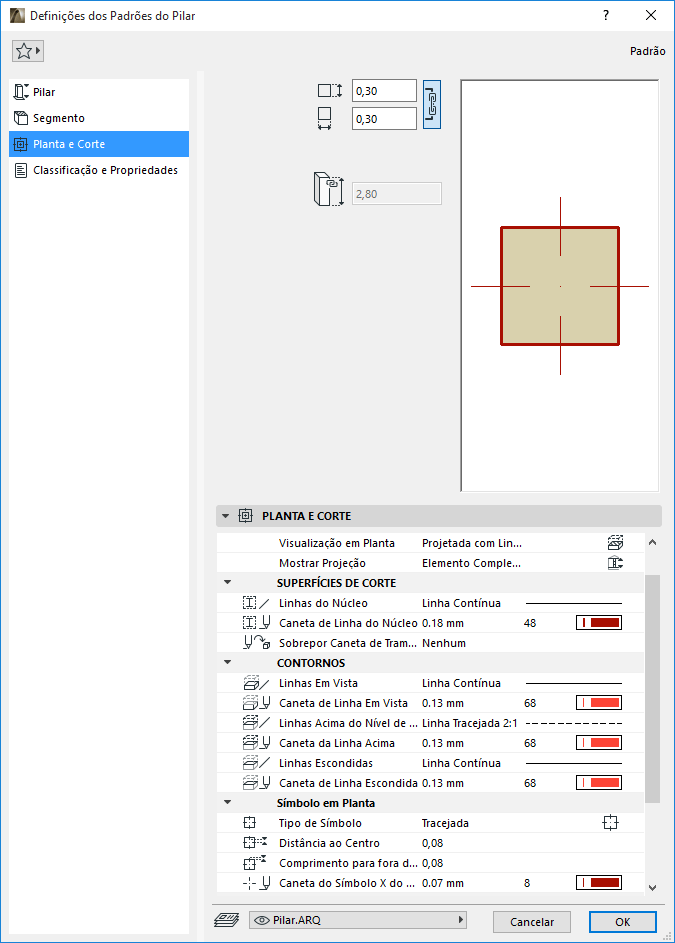Open pen color swatch for Linha Escondida
The width and height of the screenshot is (675, 943).
599,782
